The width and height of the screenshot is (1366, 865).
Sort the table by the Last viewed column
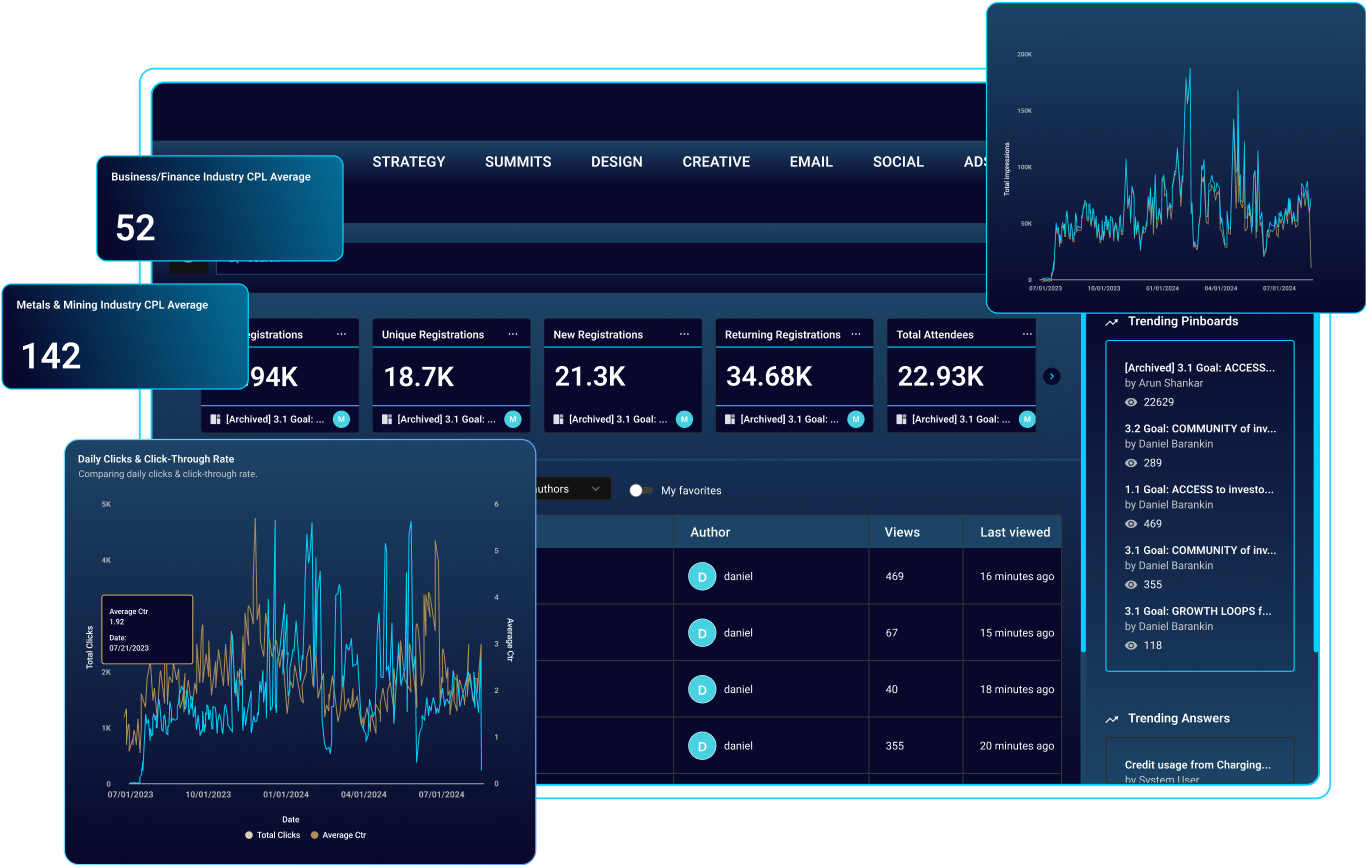(x=1014, y=532)
